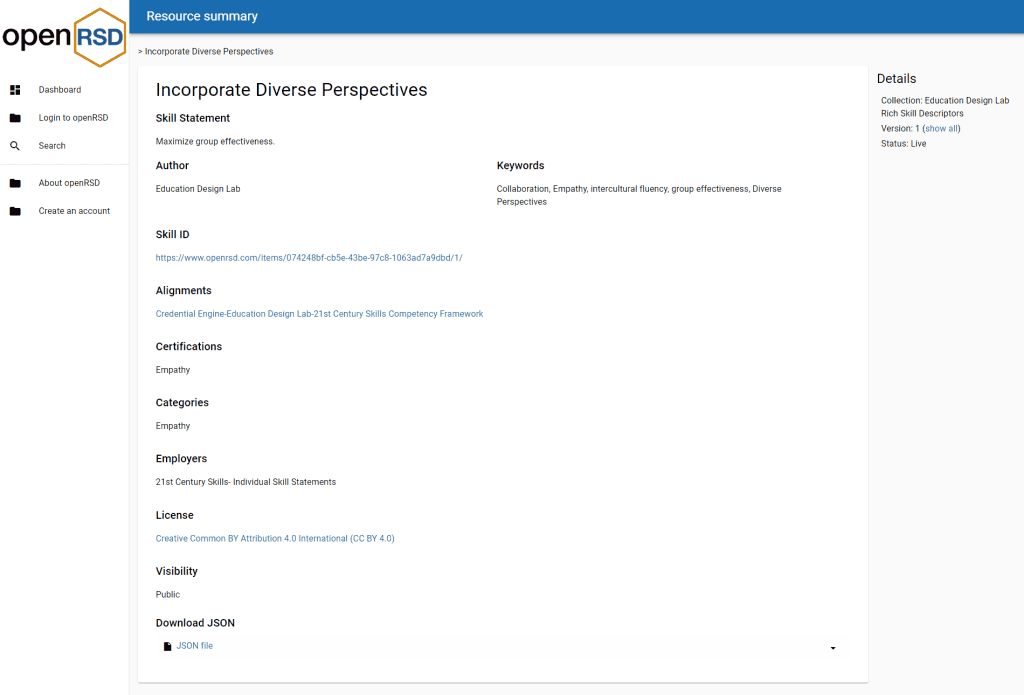This screenshot has width=1024, height=695.
Task: Click the keywords list starting with Collaboration
Action: click(639, 195)
